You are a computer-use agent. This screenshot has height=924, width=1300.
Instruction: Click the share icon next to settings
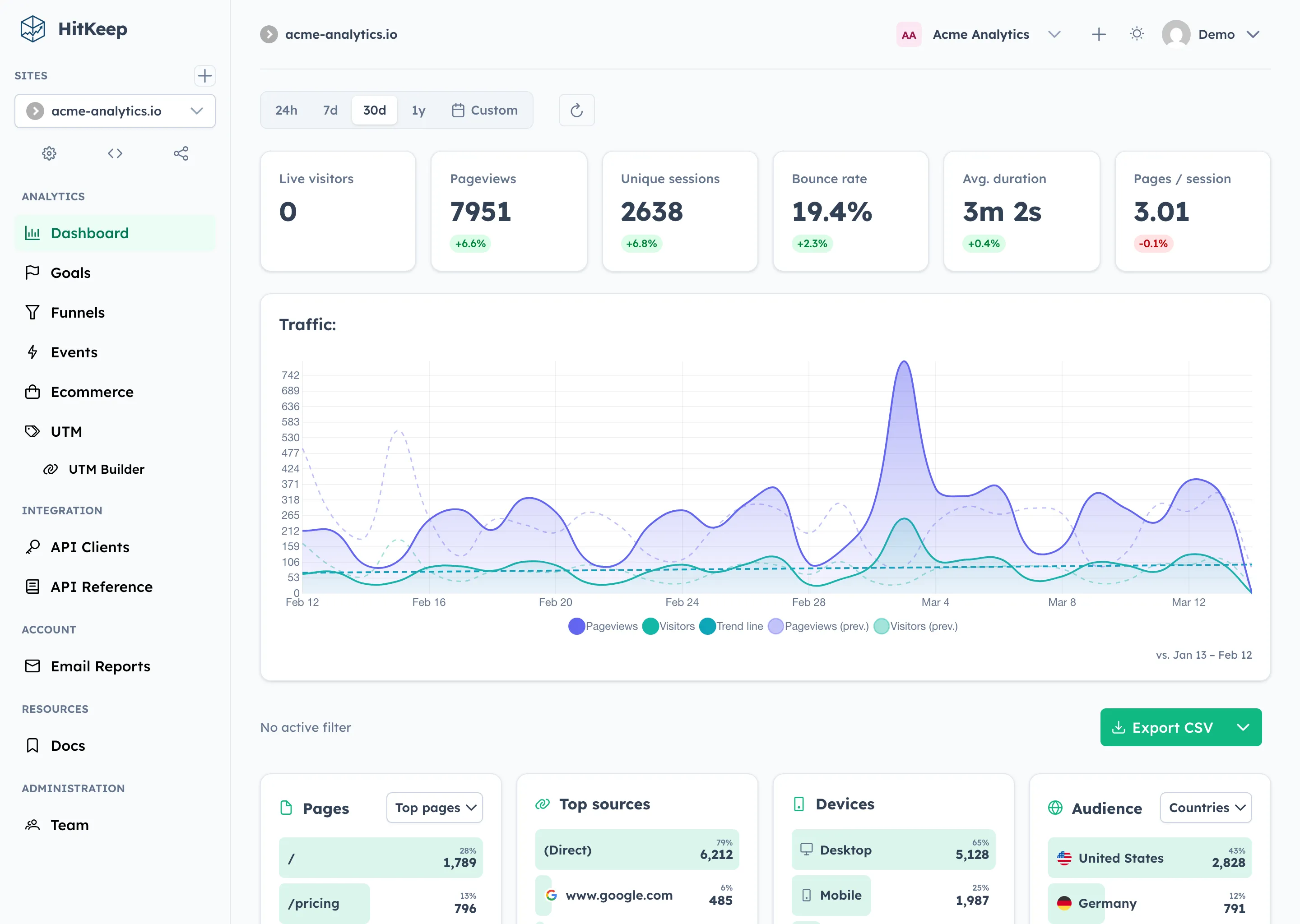pos(181,152)
